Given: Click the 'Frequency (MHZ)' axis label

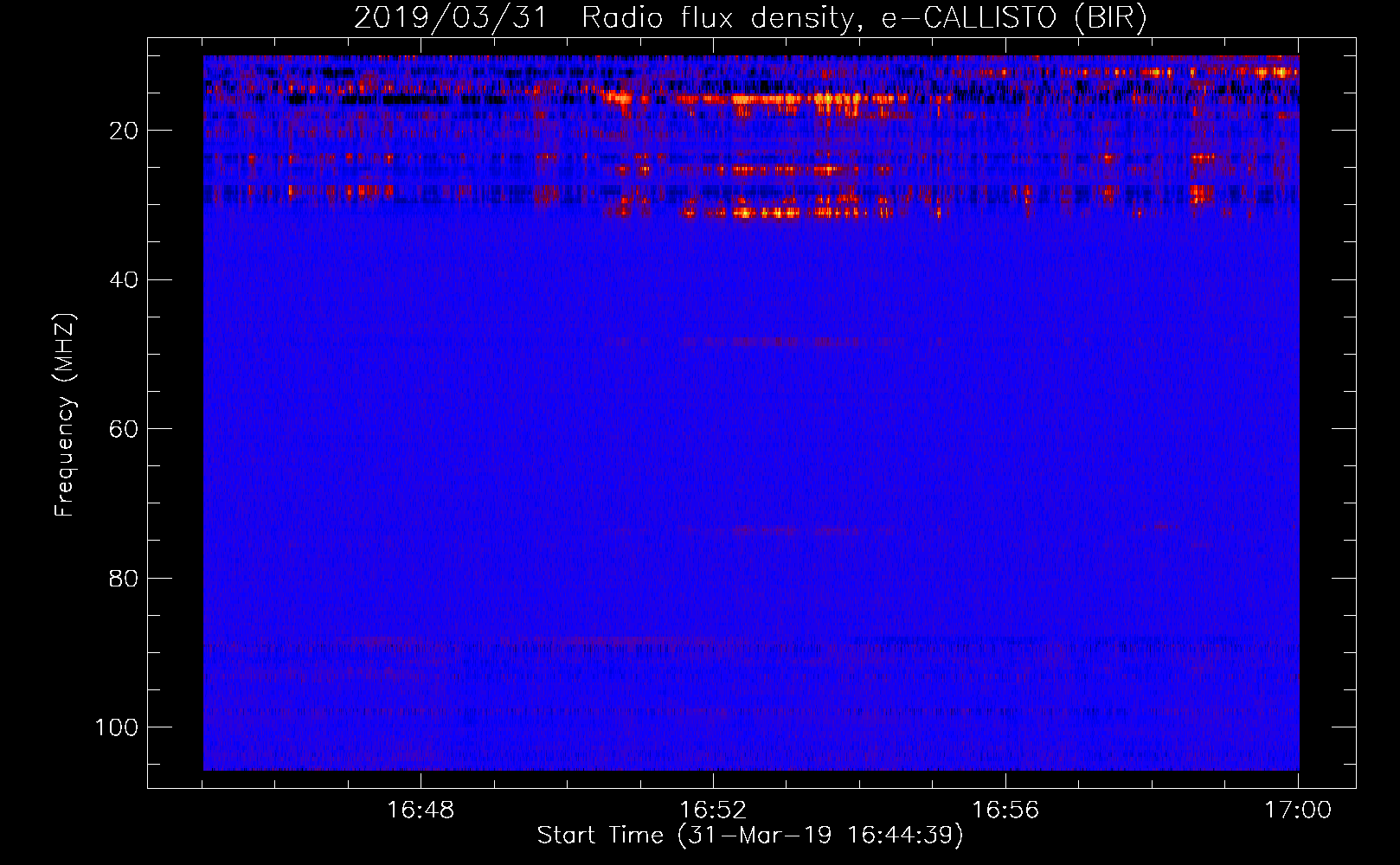Looking at the screenshot, I should click(65, 415).
